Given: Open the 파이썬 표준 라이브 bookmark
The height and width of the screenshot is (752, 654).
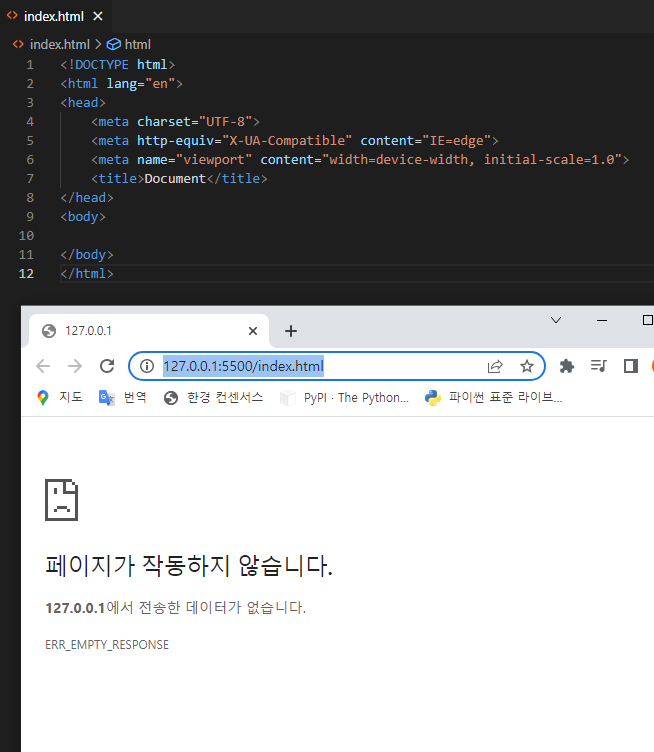Looking at the screenshot, I should 493,398.
